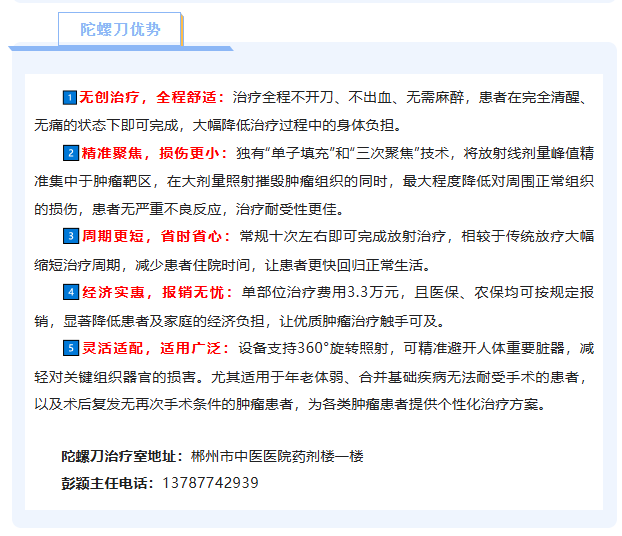This screenshot has height=536, width=622.
Task: Click the 360°旋转照射 text
Action: 356,349
